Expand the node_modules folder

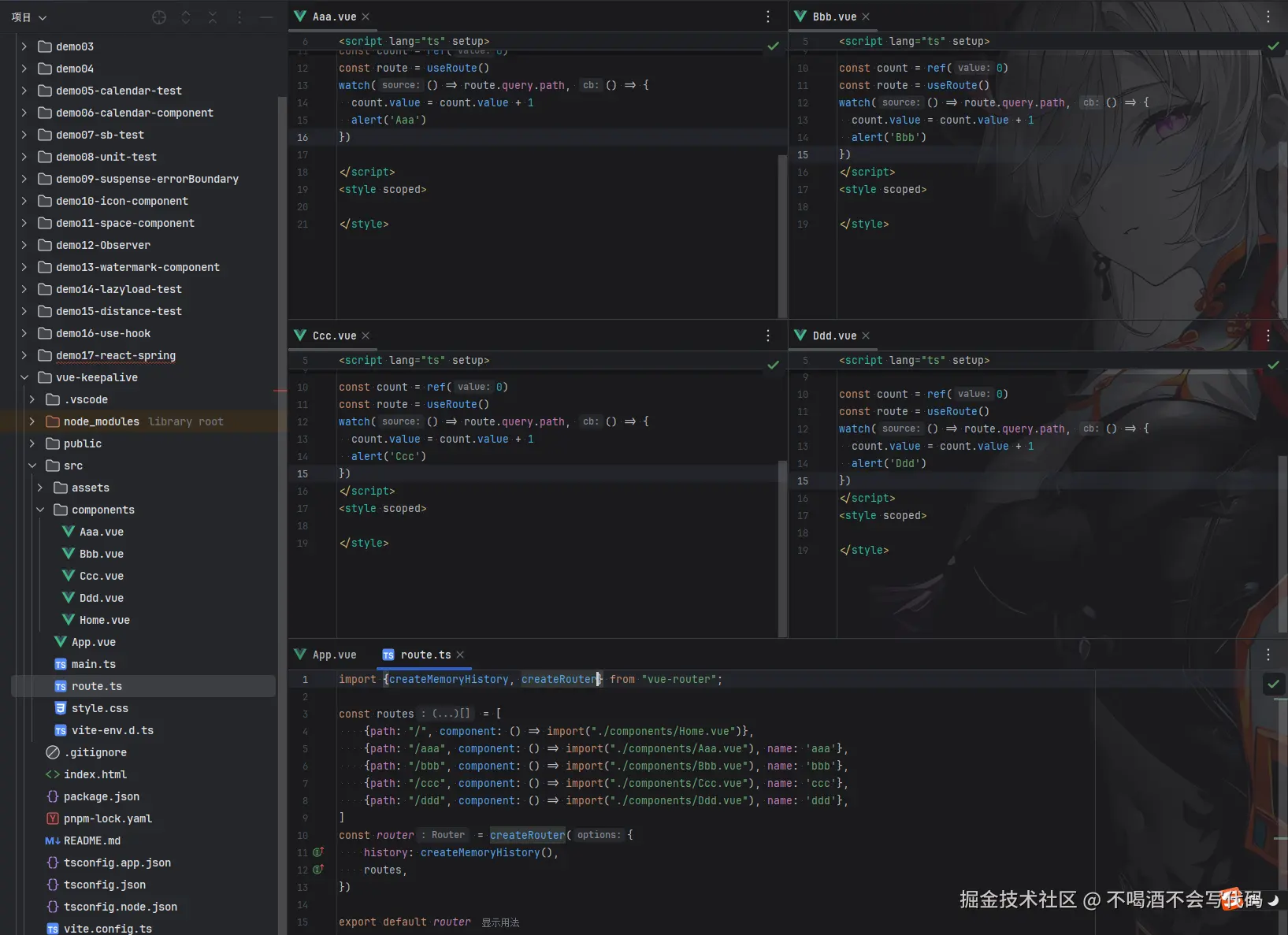point(32,421)
